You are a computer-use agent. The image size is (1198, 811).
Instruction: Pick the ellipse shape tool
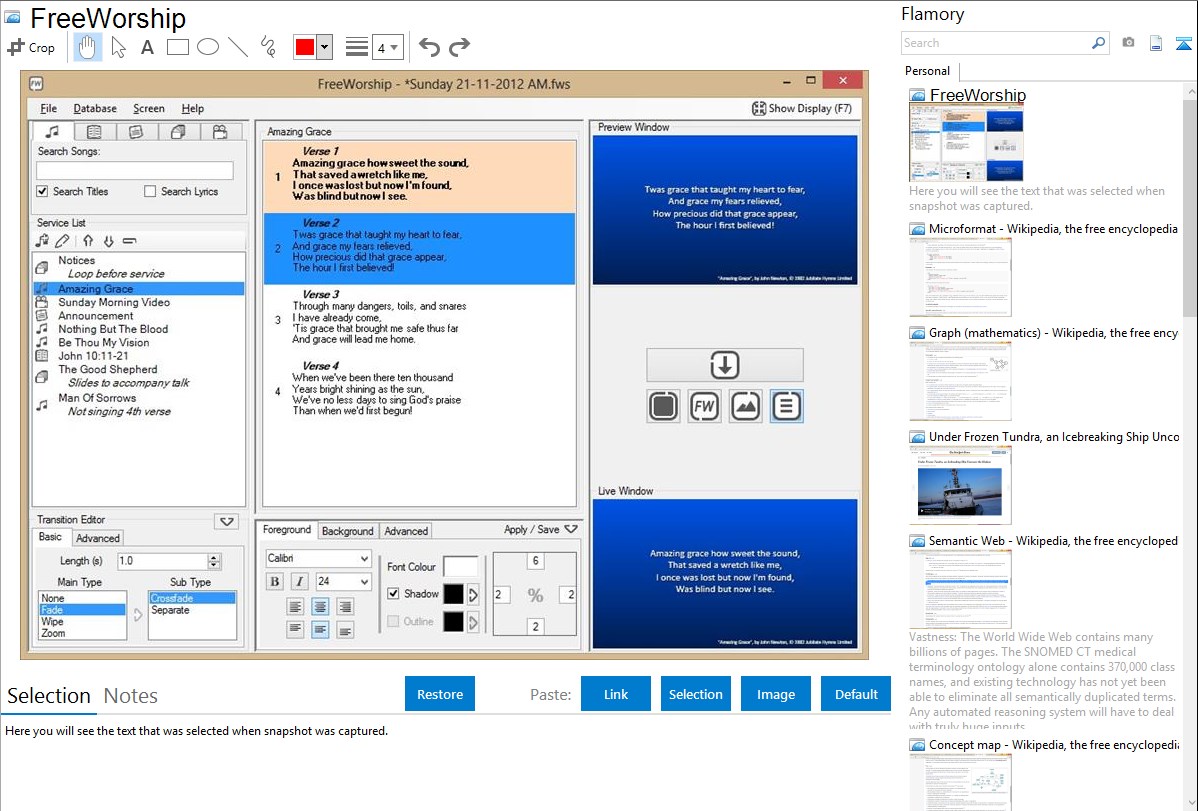coord(208,47)
